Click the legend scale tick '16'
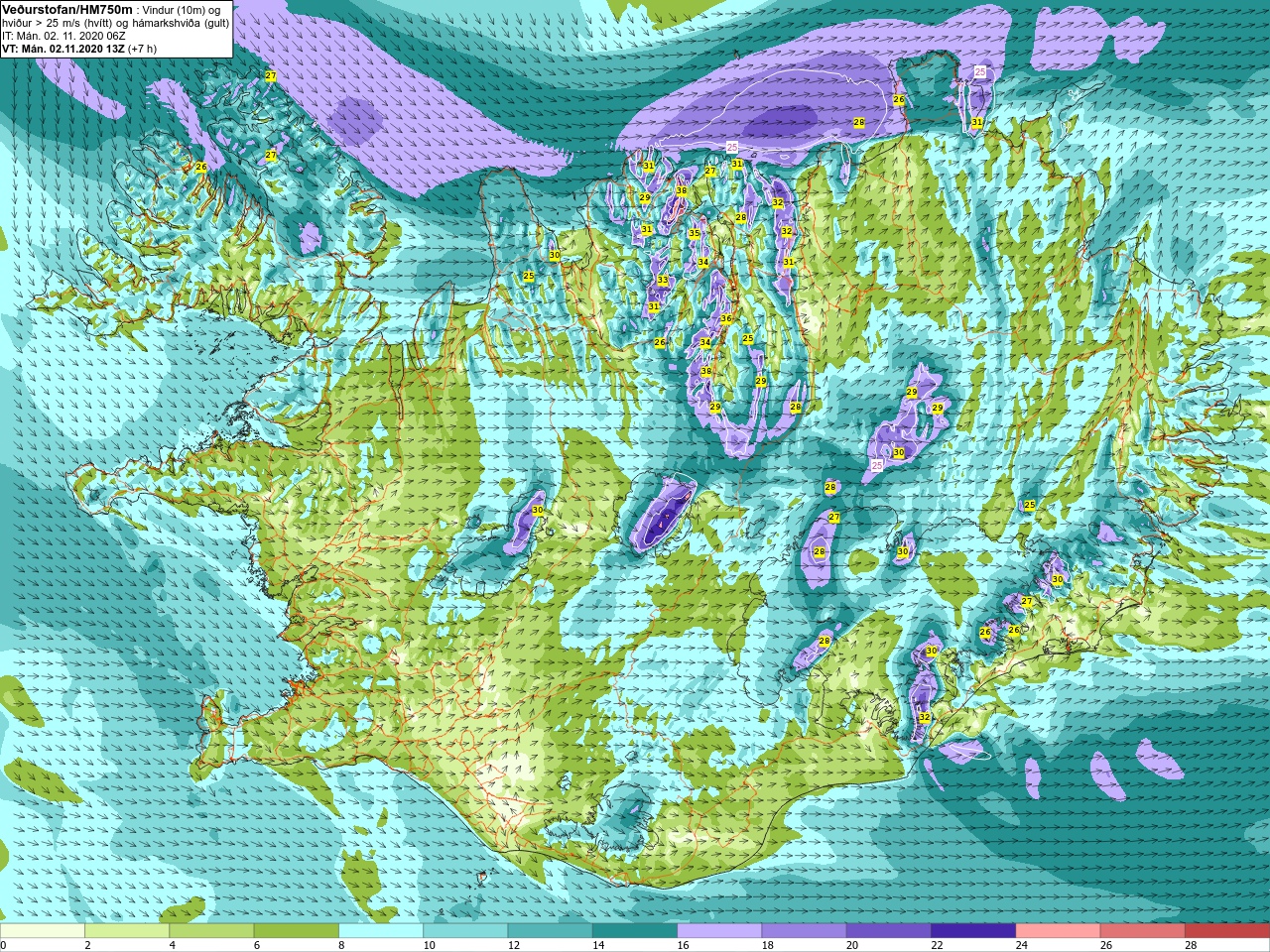This screenshot has width=1270, height=952. point(683,945)
